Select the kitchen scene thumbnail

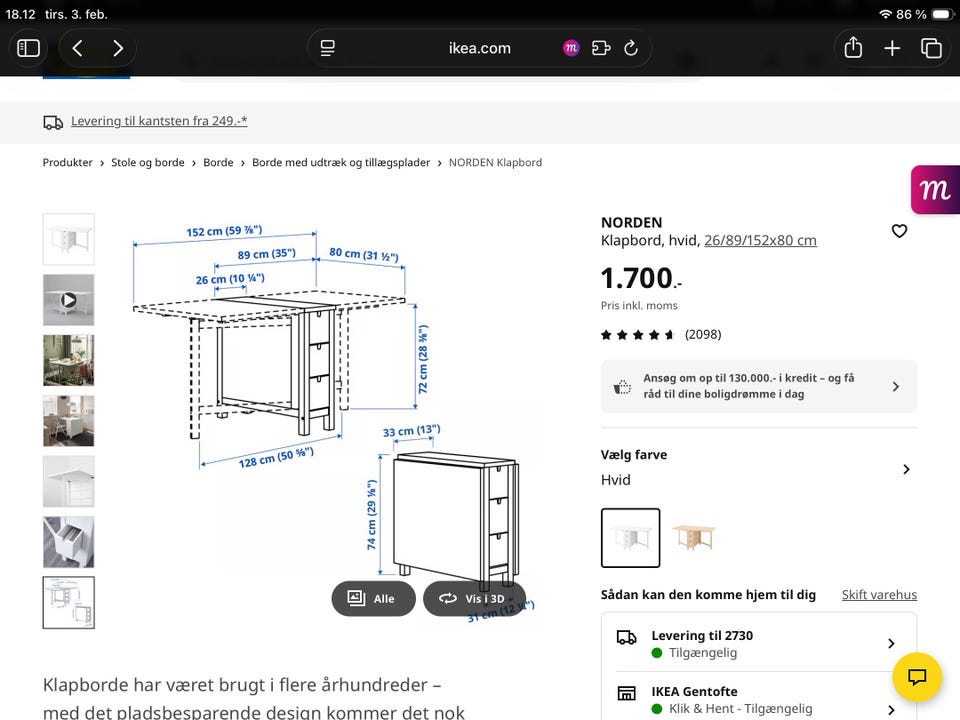pos(69,421)
